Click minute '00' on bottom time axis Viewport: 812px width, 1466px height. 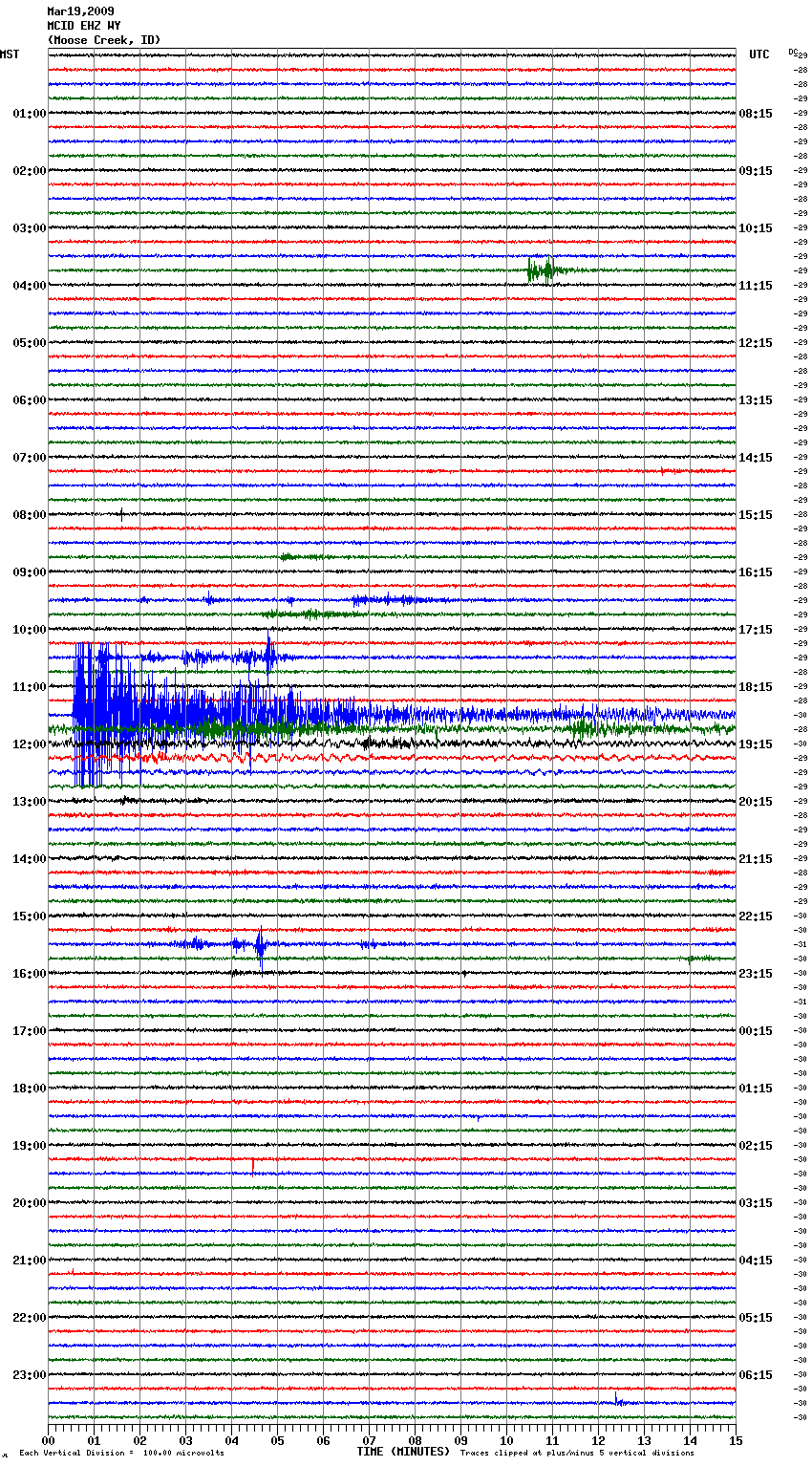pos(48,1440)
